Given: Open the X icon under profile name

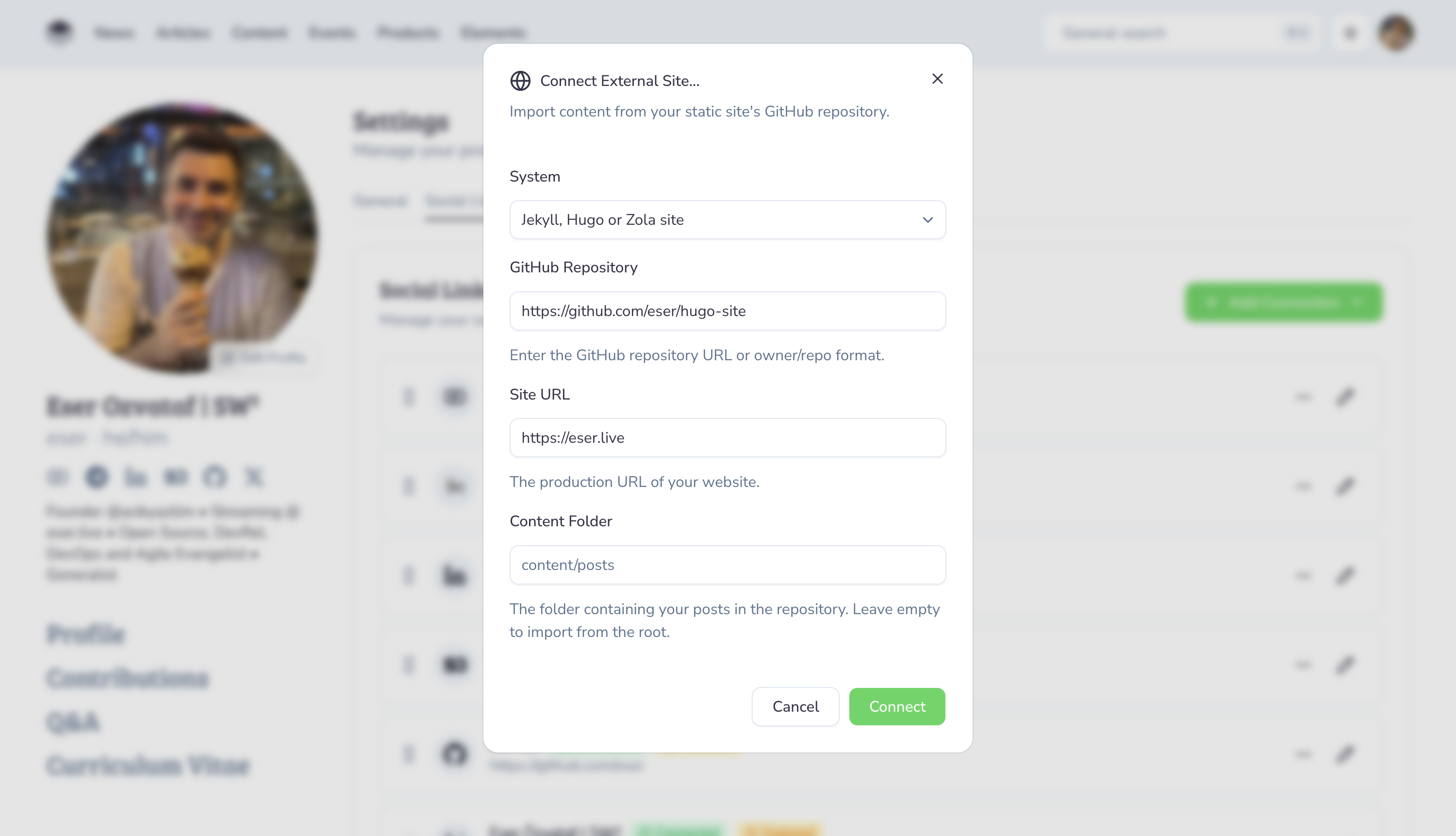Looking at the screenshot, I should (254, 477).
